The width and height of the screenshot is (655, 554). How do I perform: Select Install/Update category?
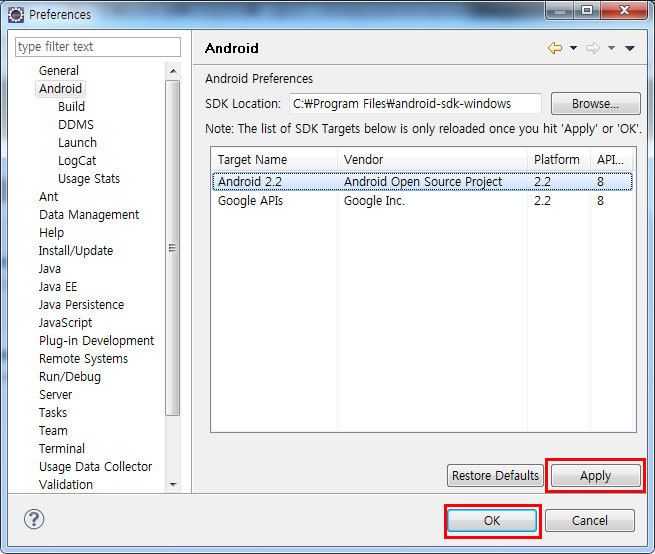[x=76, y=251]
